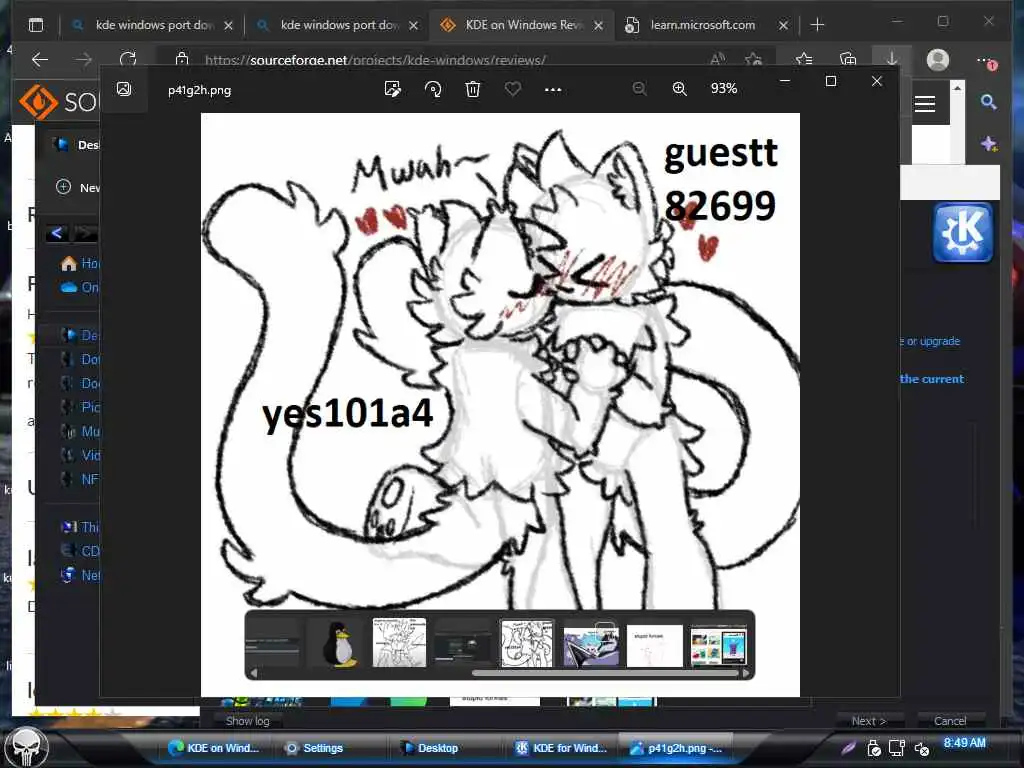This screenshot has height=768, width=1024.
Task: Click the Edit image icon in Photos
Action: [392, 89]
